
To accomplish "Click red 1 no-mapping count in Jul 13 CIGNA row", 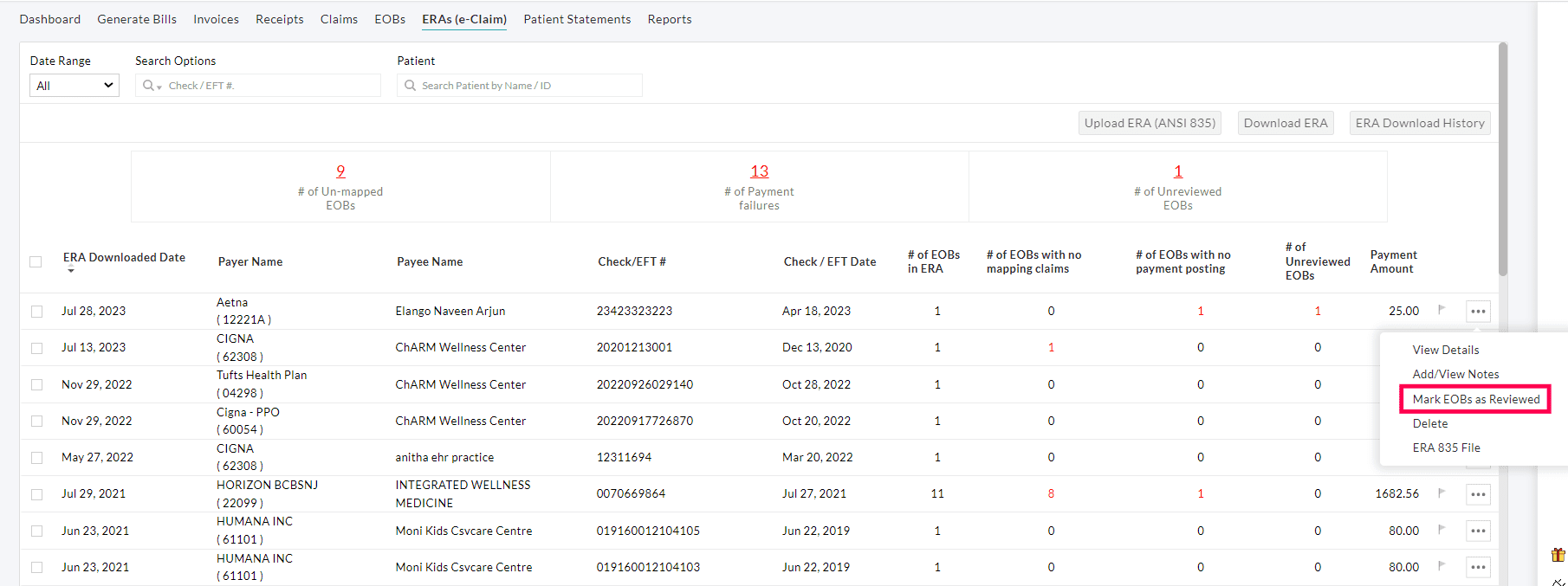I will coord(1051,347).
